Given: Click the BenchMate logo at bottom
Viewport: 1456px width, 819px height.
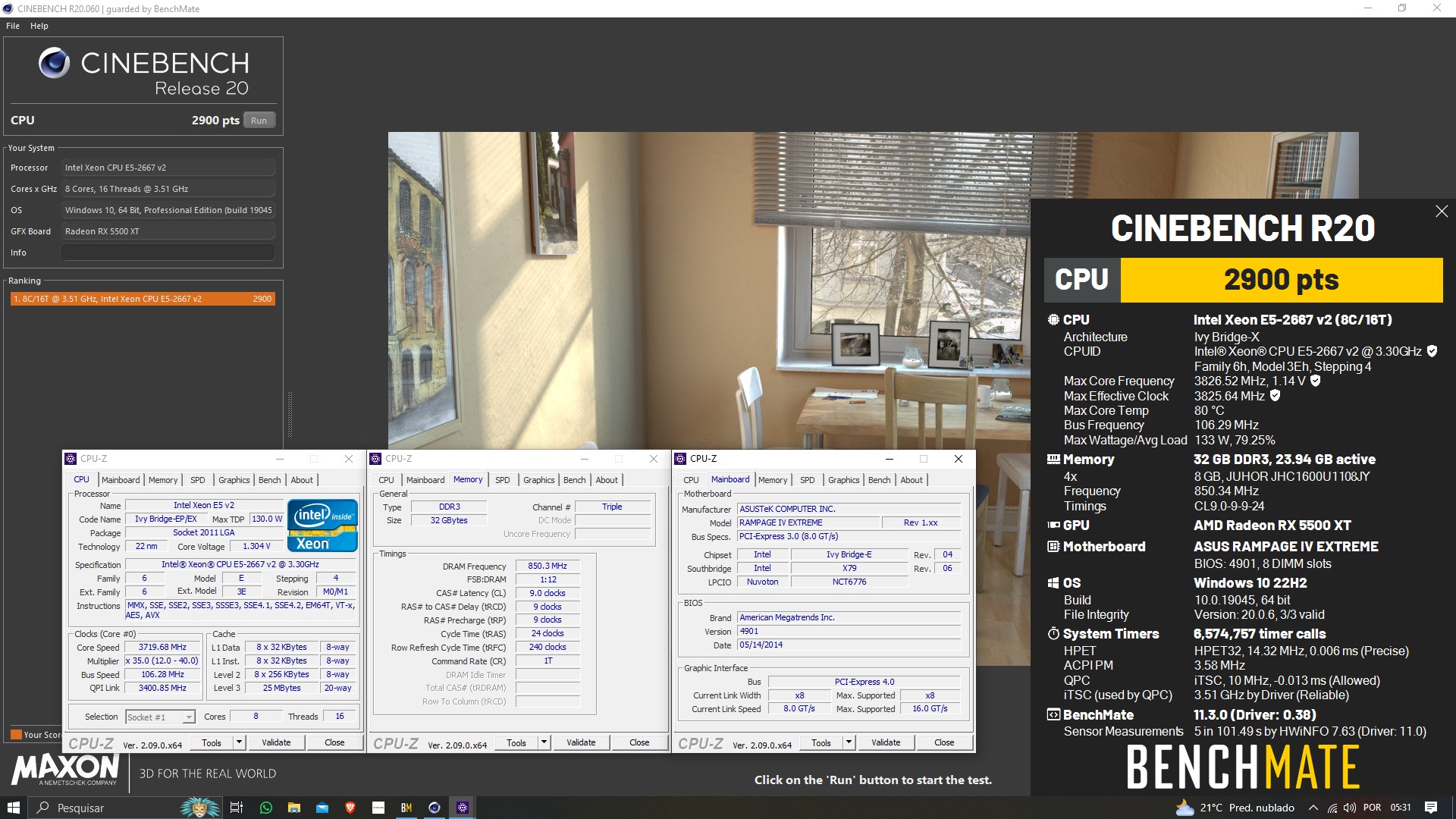Looking at the screenshot, I should click(1243, 767).
